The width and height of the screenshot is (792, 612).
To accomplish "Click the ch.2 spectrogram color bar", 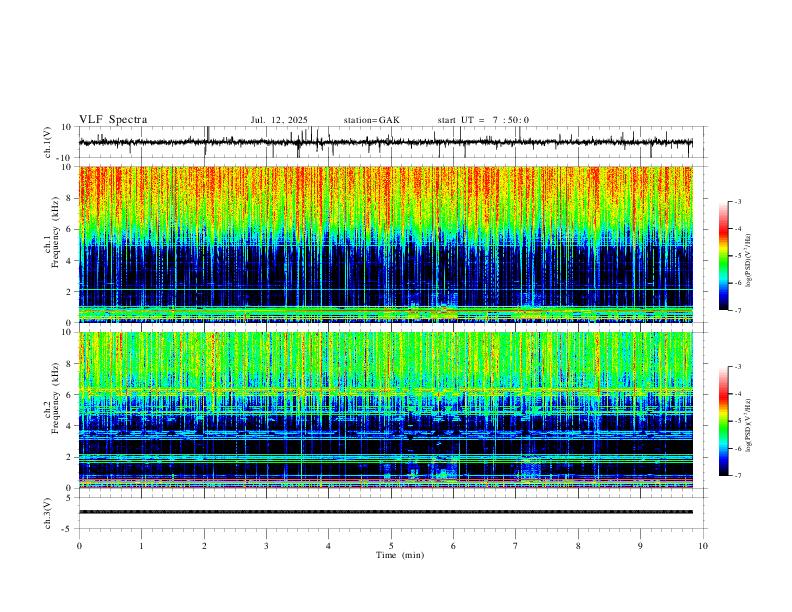I will pyautogui.click(x=723, y=421).
